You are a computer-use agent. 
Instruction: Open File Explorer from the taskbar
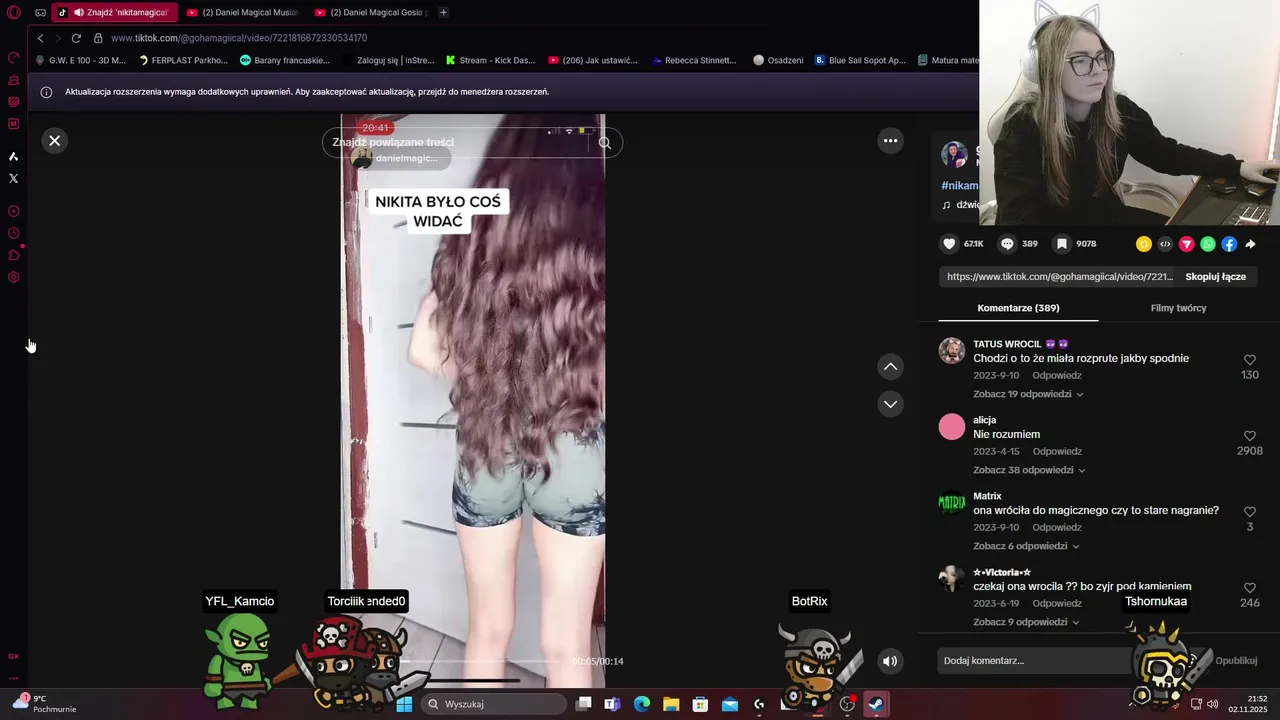click(671, 704)
